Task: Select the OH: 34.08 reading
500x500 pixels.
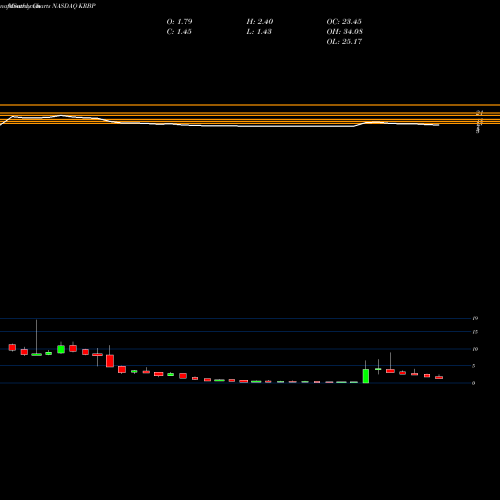Action: [x=345, y=32]
